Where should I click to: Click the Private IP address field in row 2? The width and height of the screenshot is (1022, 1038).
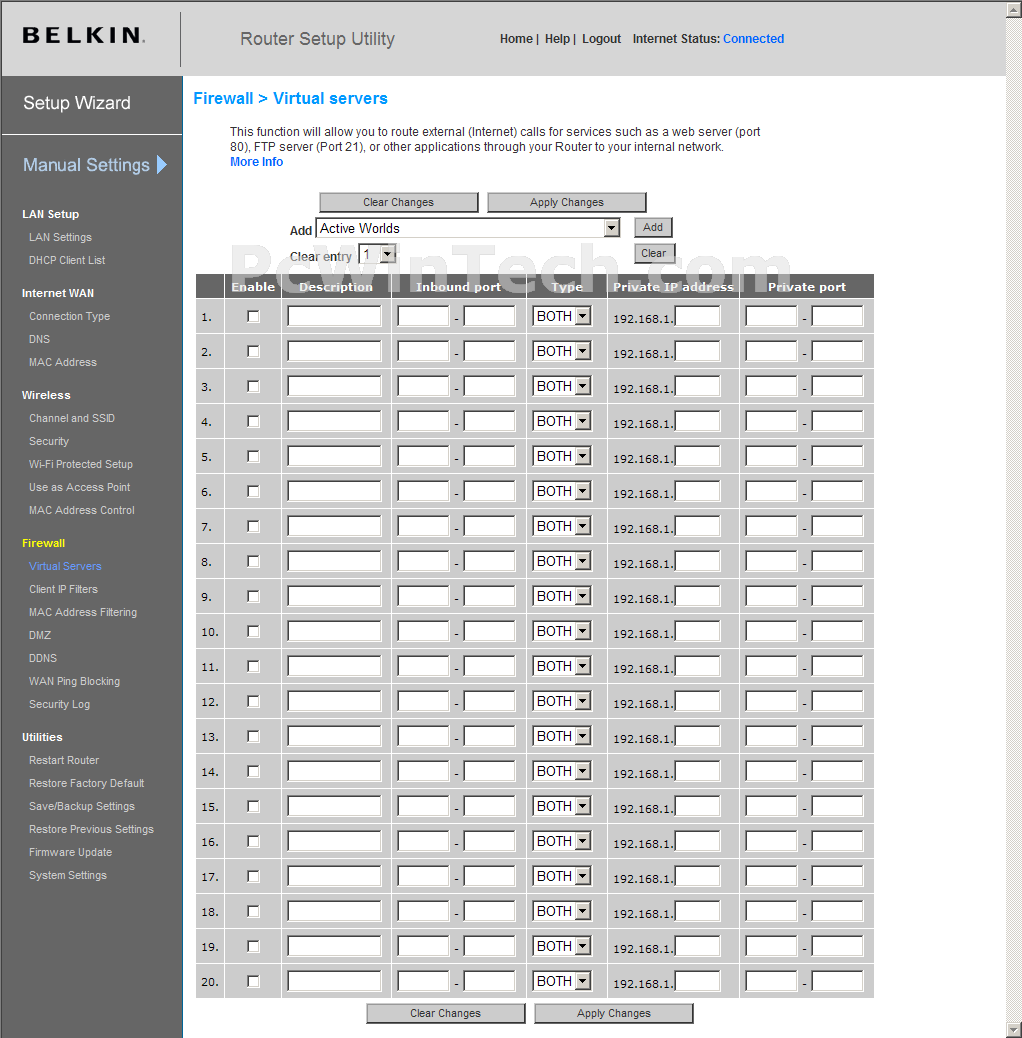(x=698, y=352)
